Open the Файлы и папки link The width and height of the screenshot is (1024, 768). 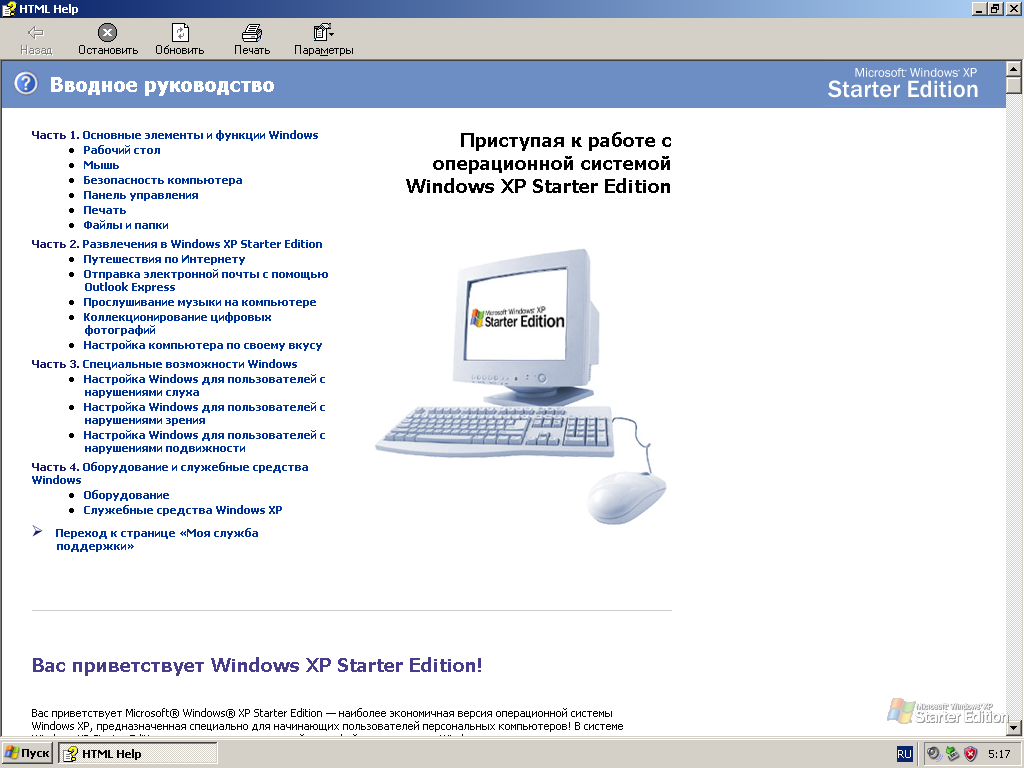click(125, 225)
